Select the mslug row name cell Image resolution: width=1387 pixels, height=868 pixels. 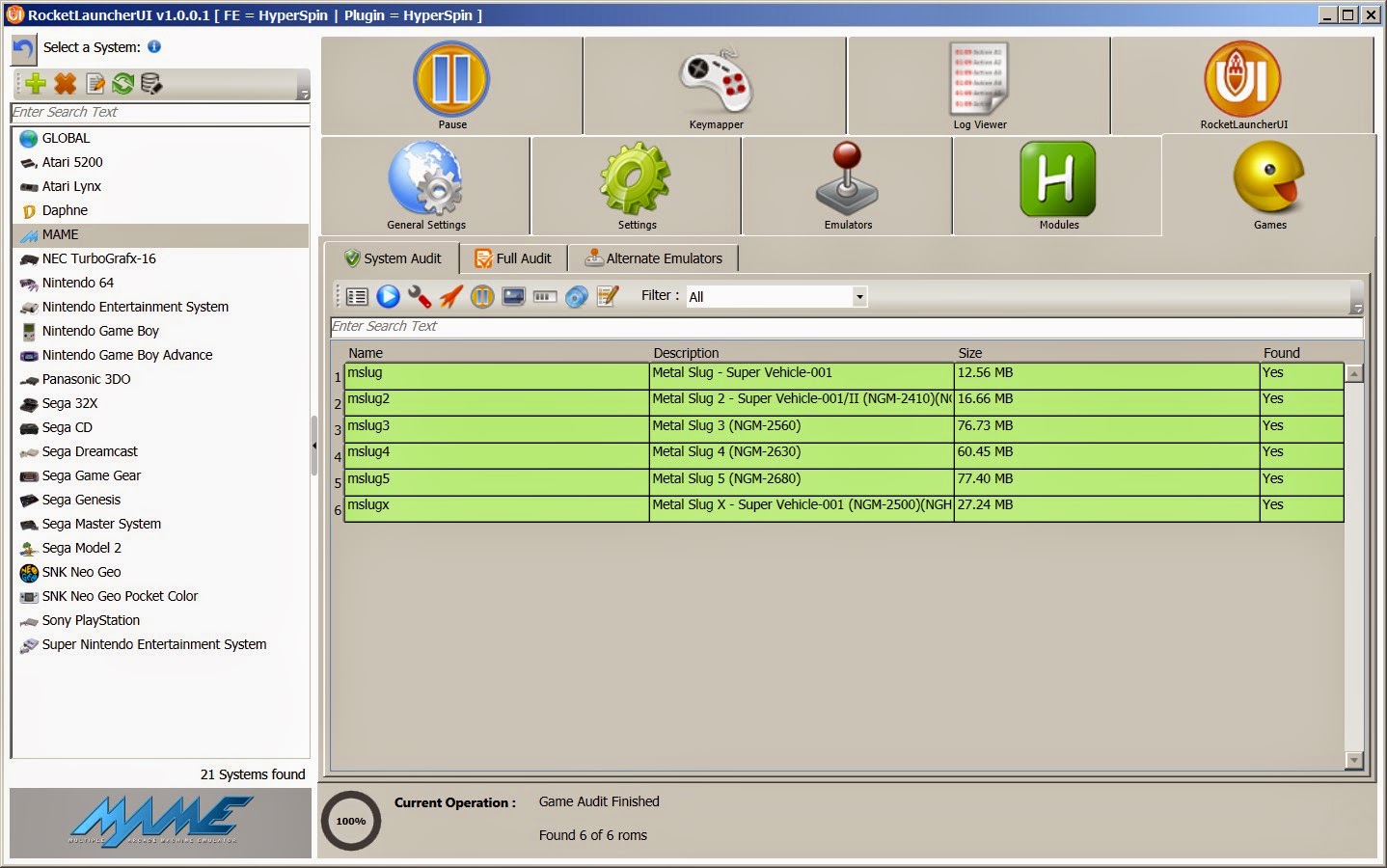coord(497,376)
